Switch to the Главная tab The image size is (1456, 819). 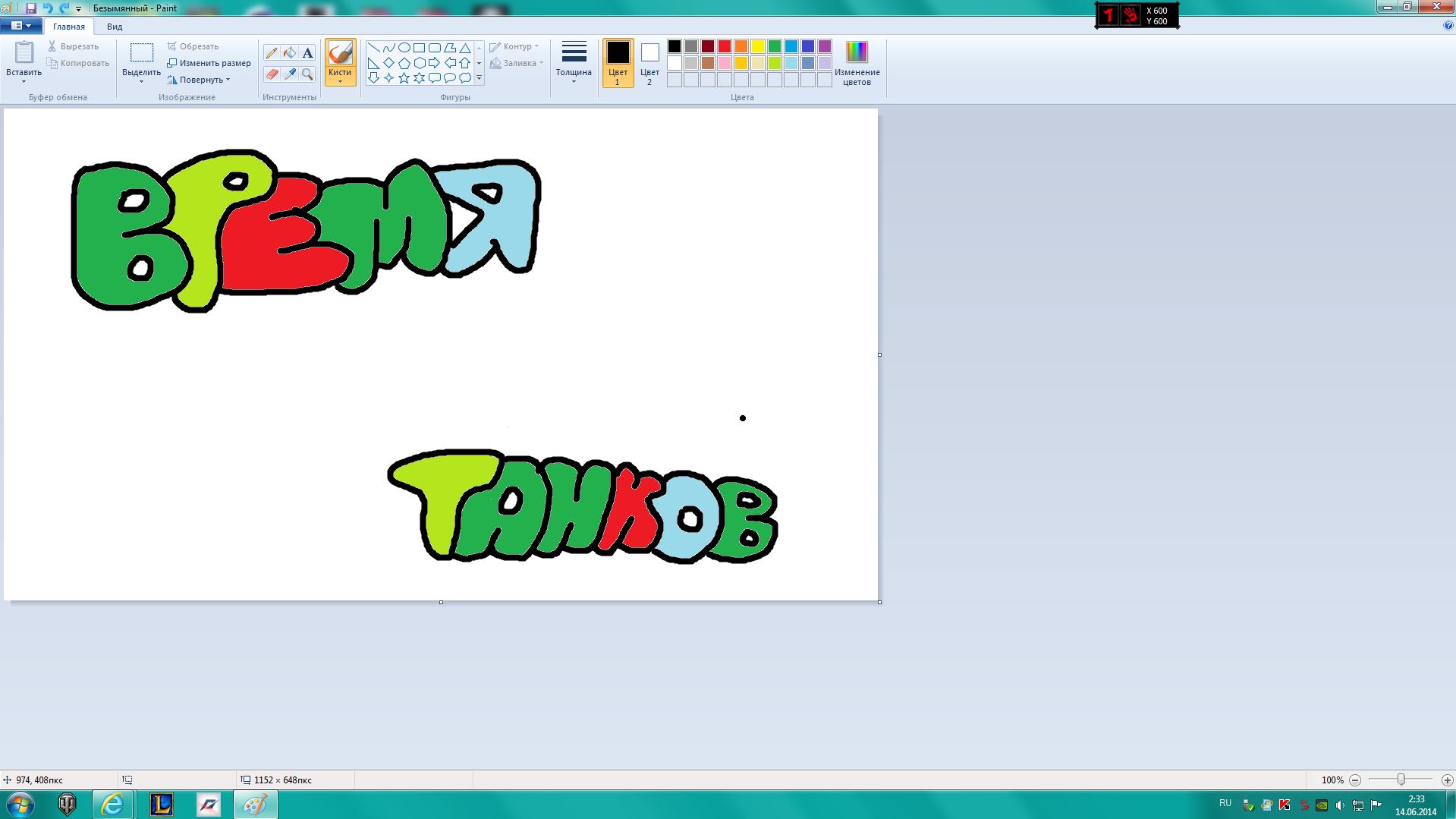click(69, 27)
